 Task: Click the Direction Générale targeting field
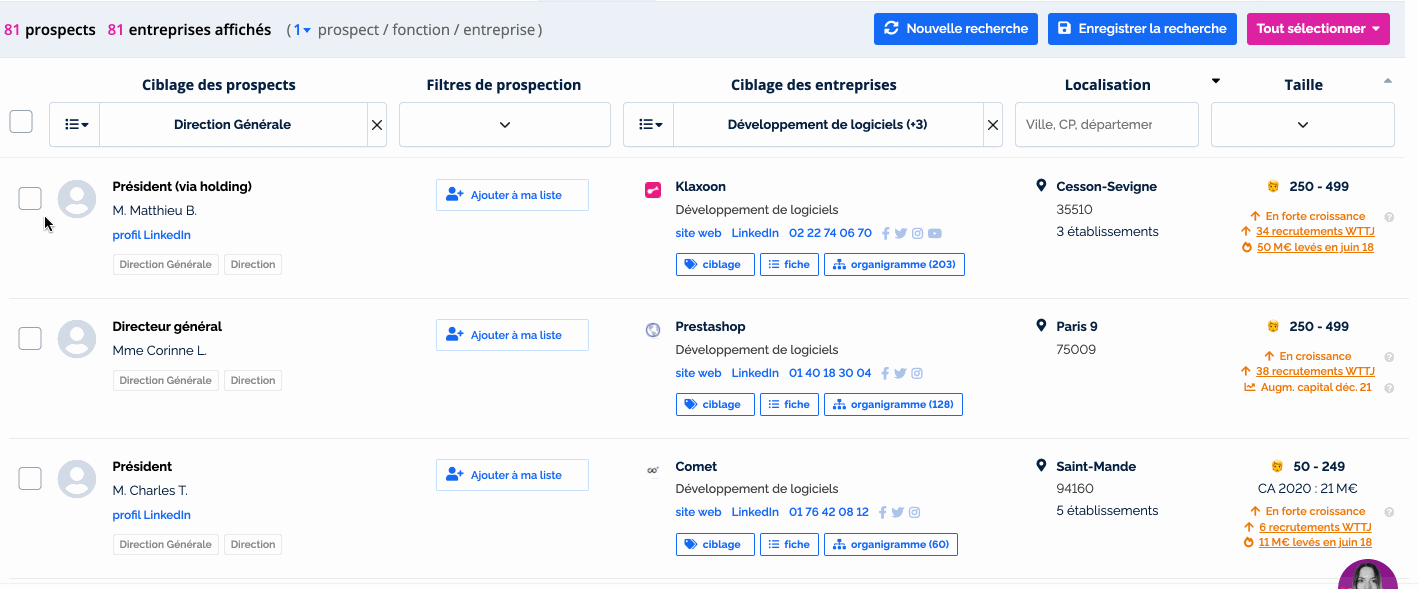[233, 125]
